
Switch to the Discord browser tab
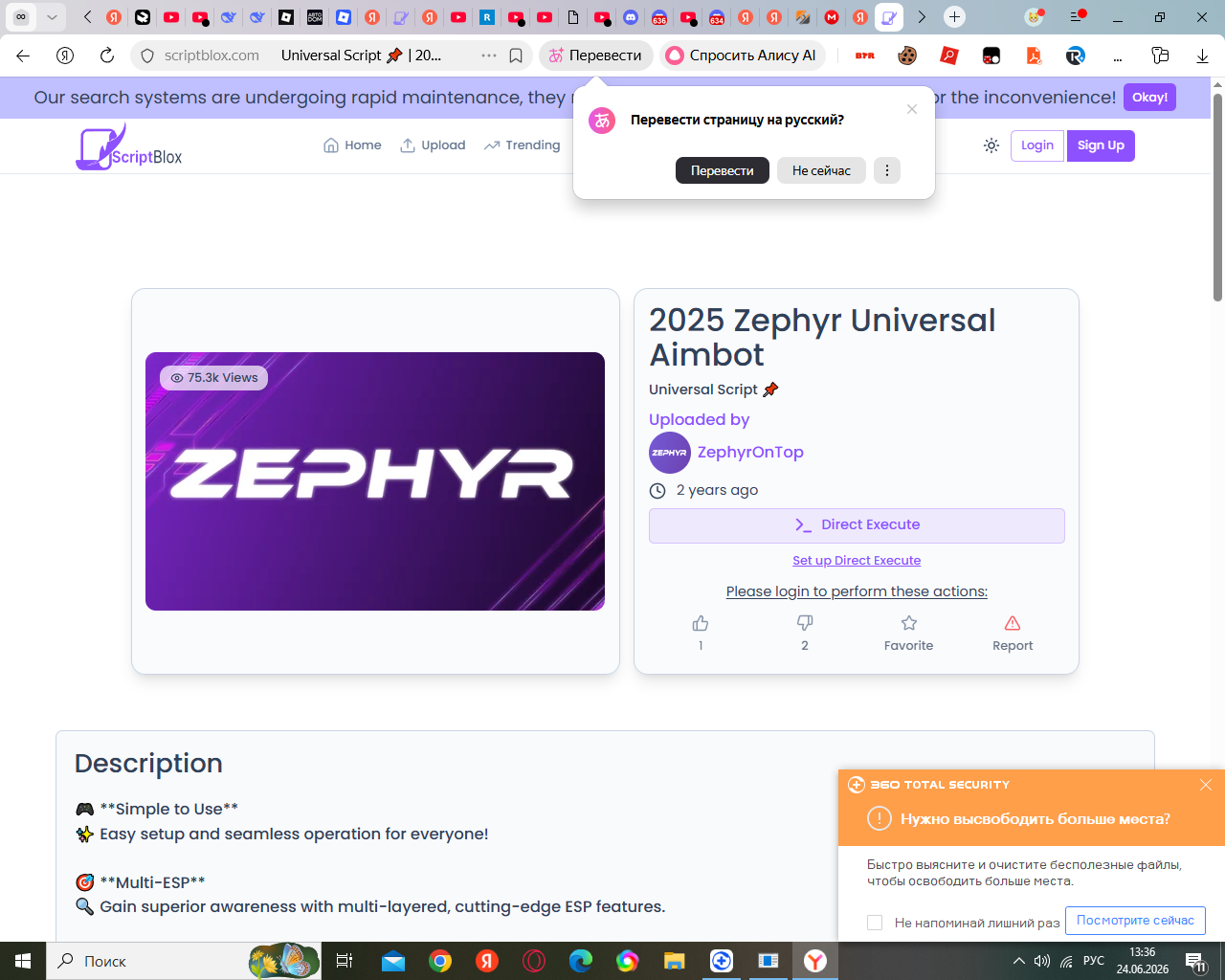click(x=631, y=17)
